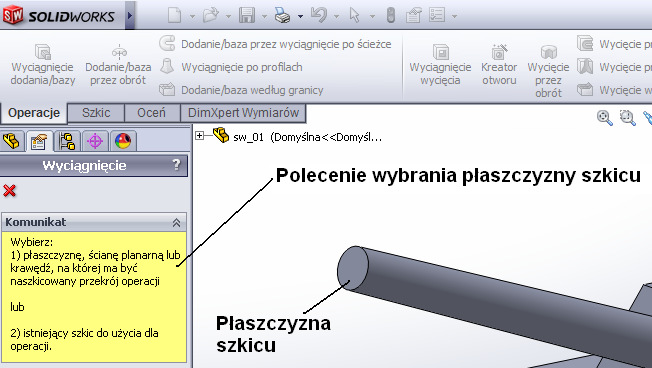Open the Select tool dropdown arrow

[372, 17]
